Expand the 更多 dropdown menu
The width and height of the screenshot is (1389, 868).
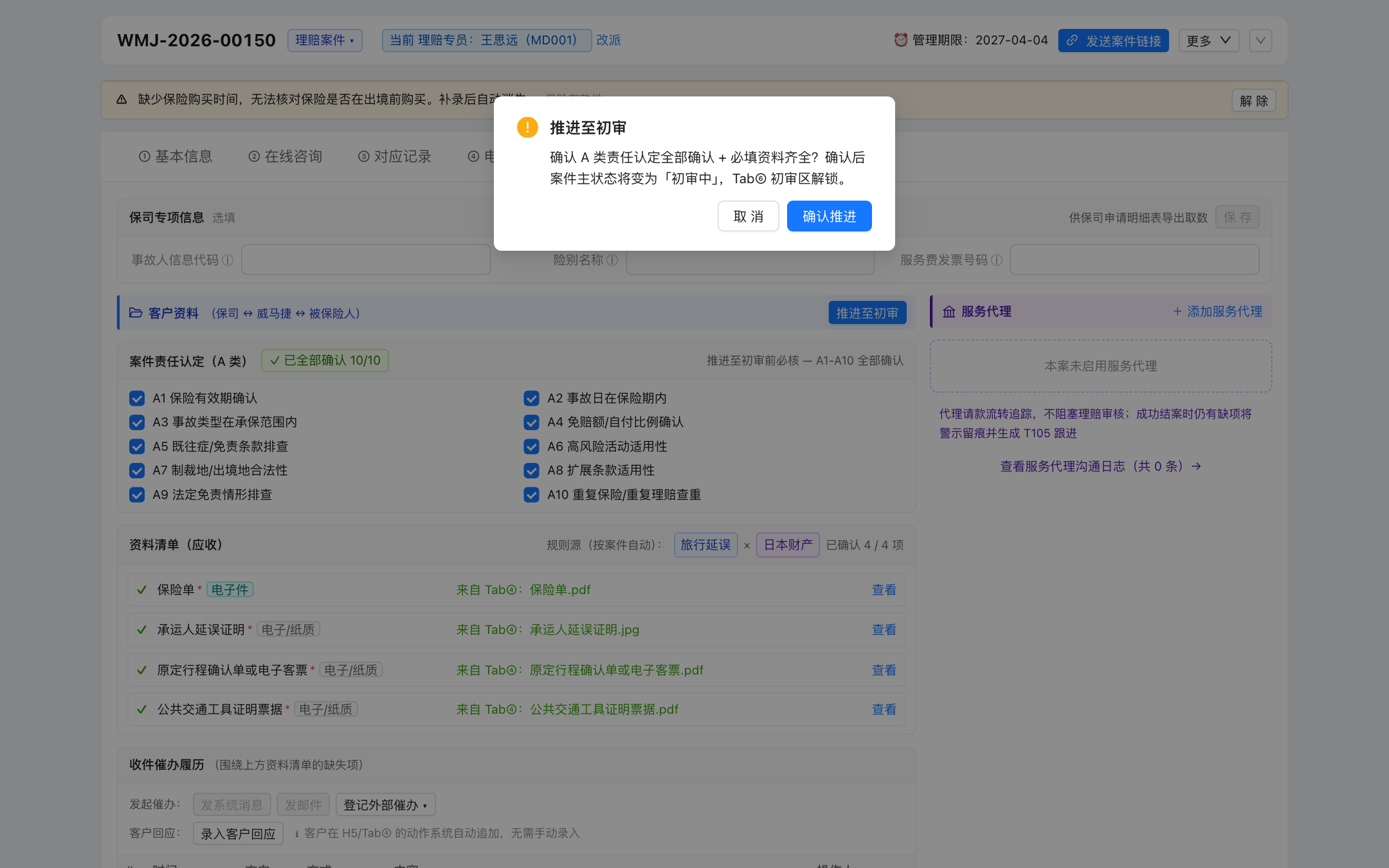[x=1208, y=41]
